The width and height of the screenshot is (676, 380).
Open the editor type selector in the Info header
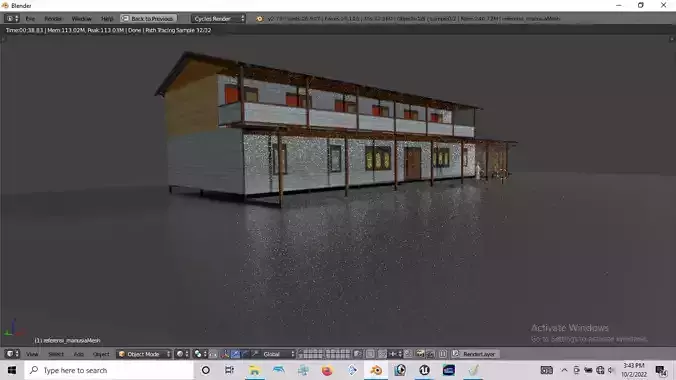12,19
